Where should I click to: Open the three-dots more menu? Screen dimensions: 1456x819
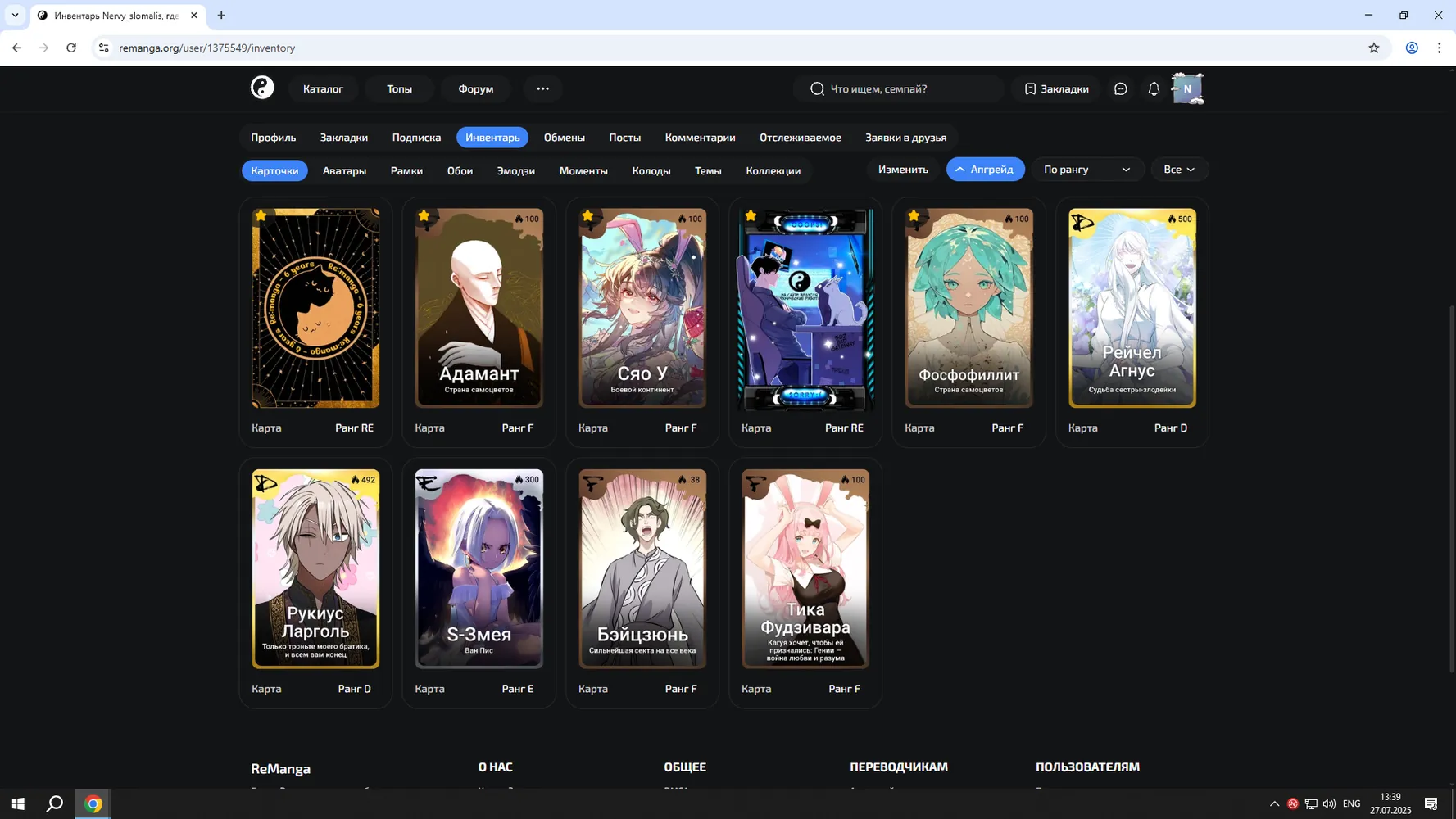coord(542,88)
